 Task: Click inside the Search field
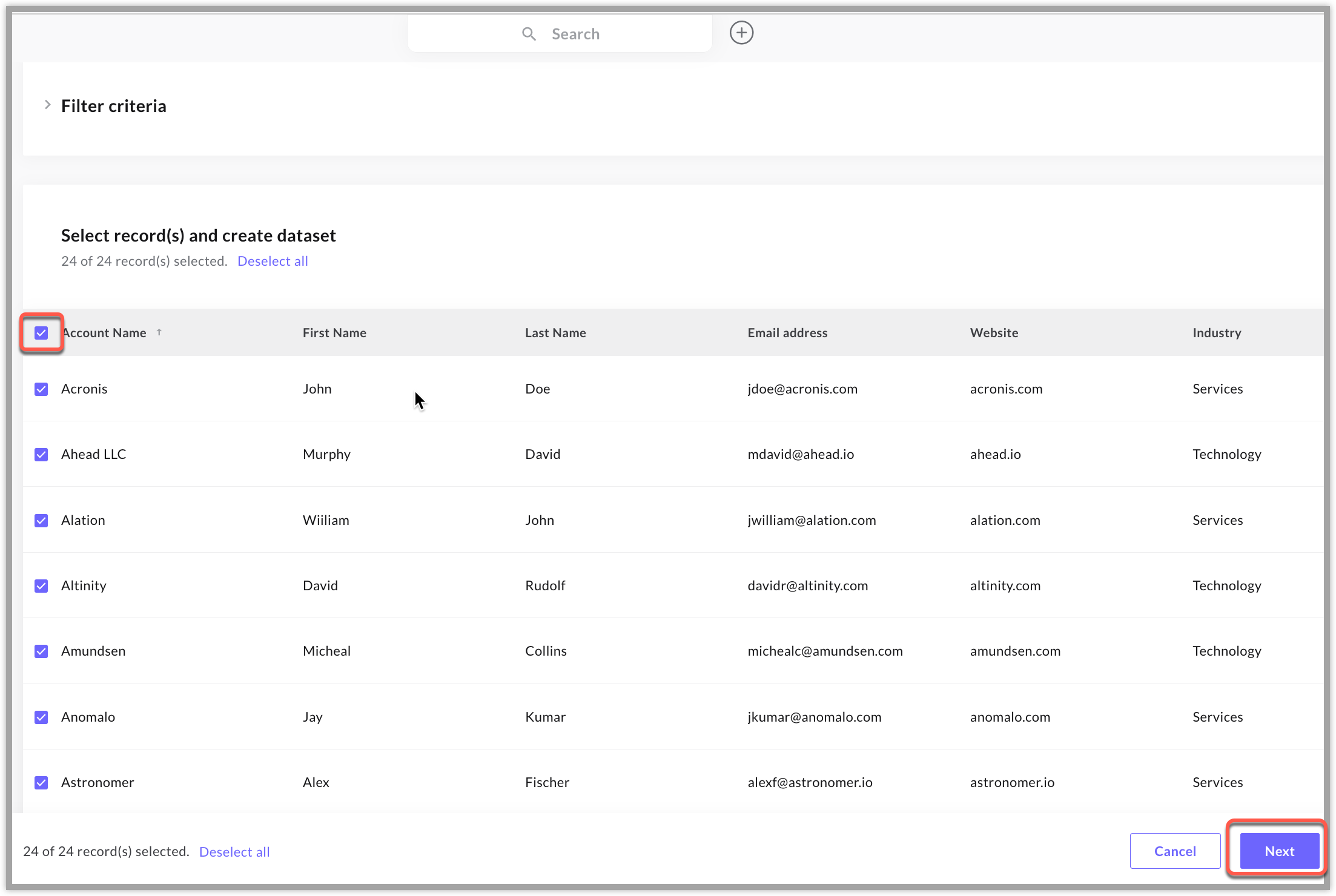coord(606,33)
